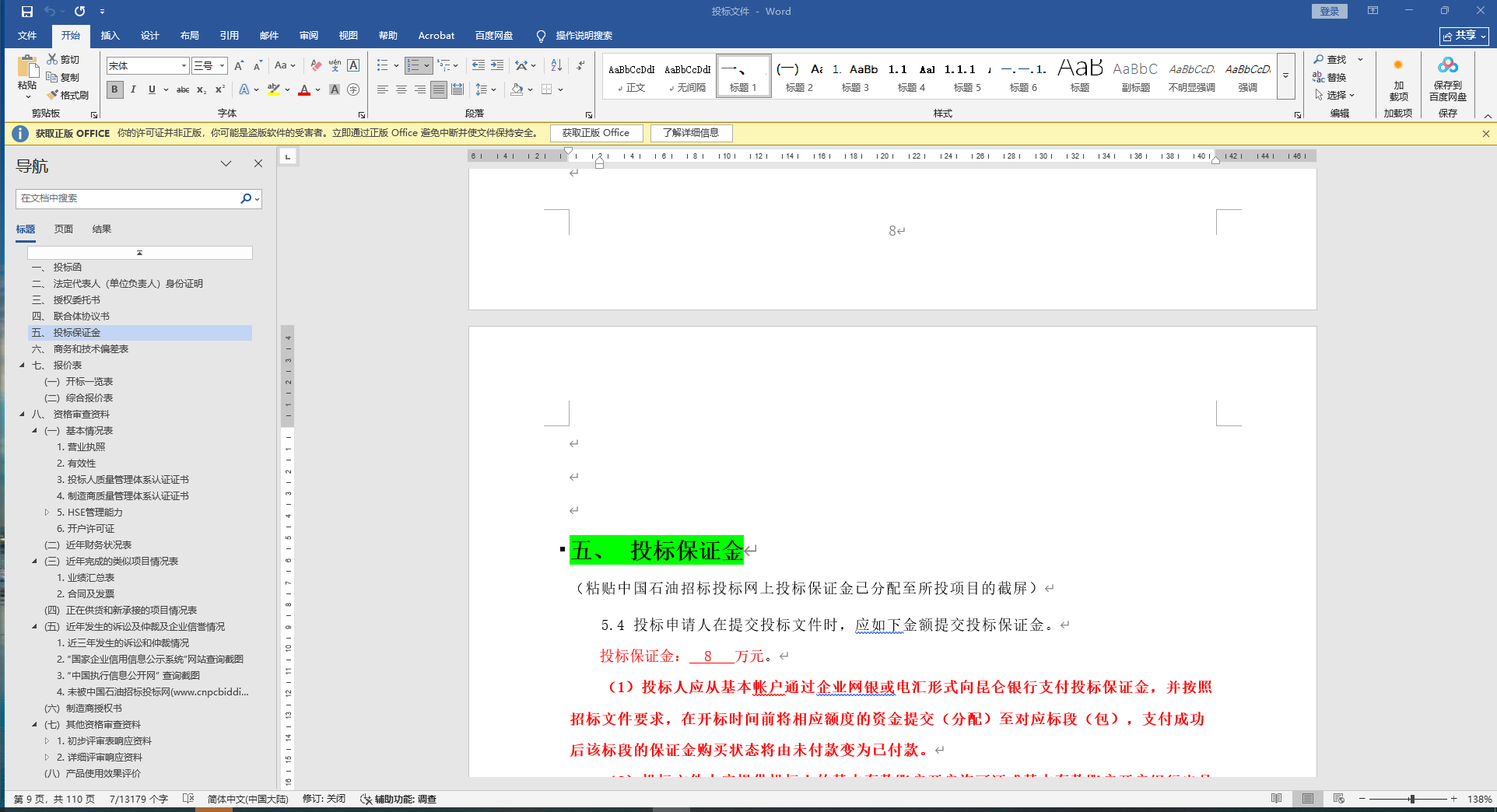This screenshot has height=812, width=1497.
Task: Open the 审阅 Review ribbon tab
Action: 309,36
